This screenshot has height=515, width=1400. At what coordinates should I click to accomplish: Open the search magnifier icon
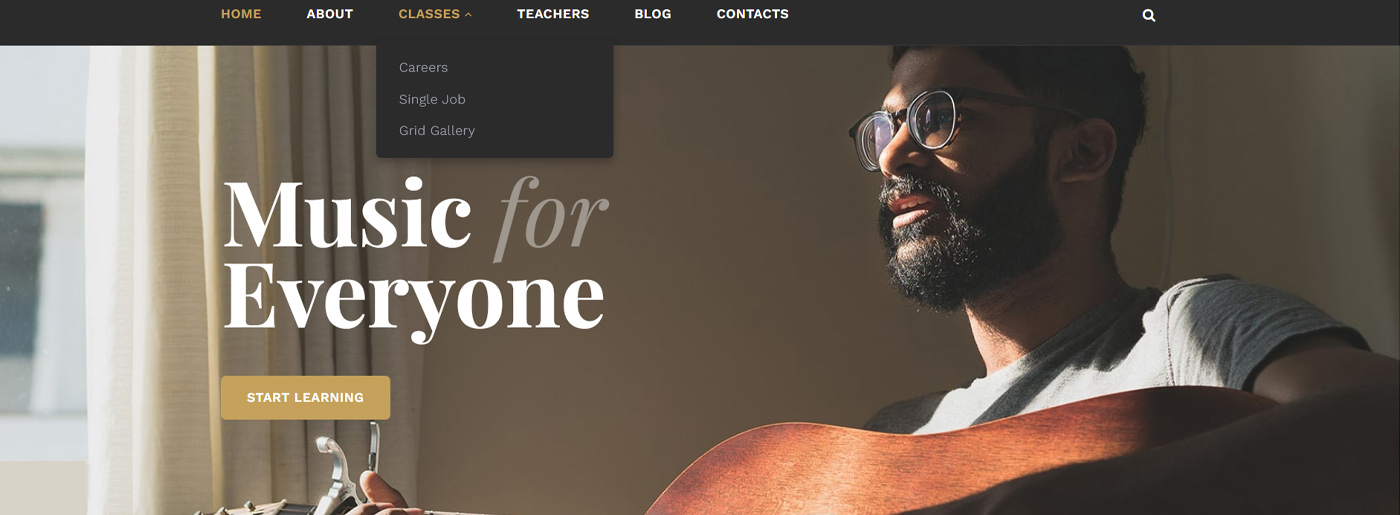(1149, 15)
